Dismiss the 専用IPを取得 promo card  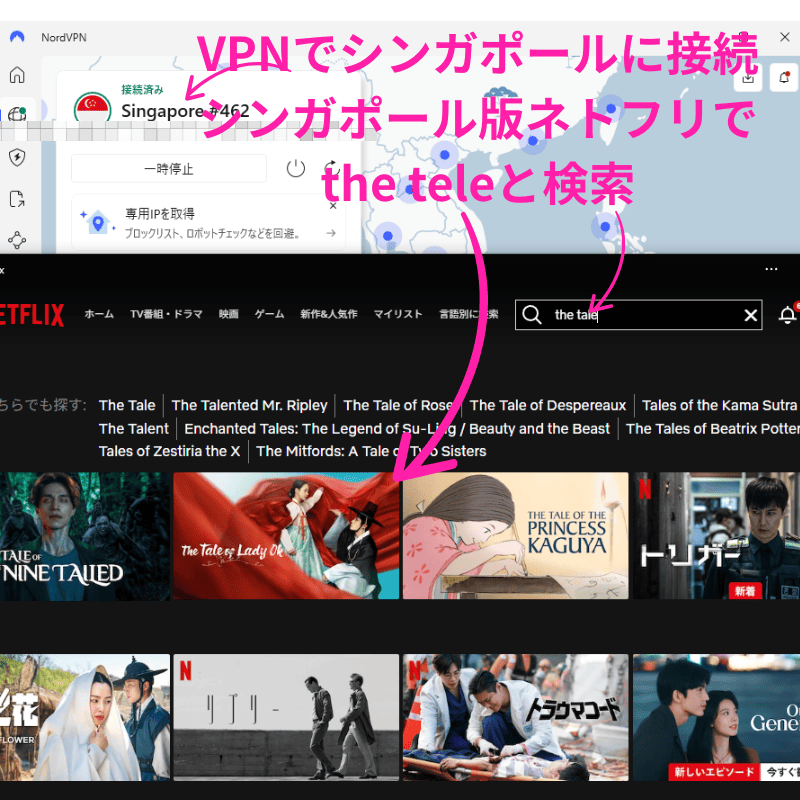tap(333, 206)
